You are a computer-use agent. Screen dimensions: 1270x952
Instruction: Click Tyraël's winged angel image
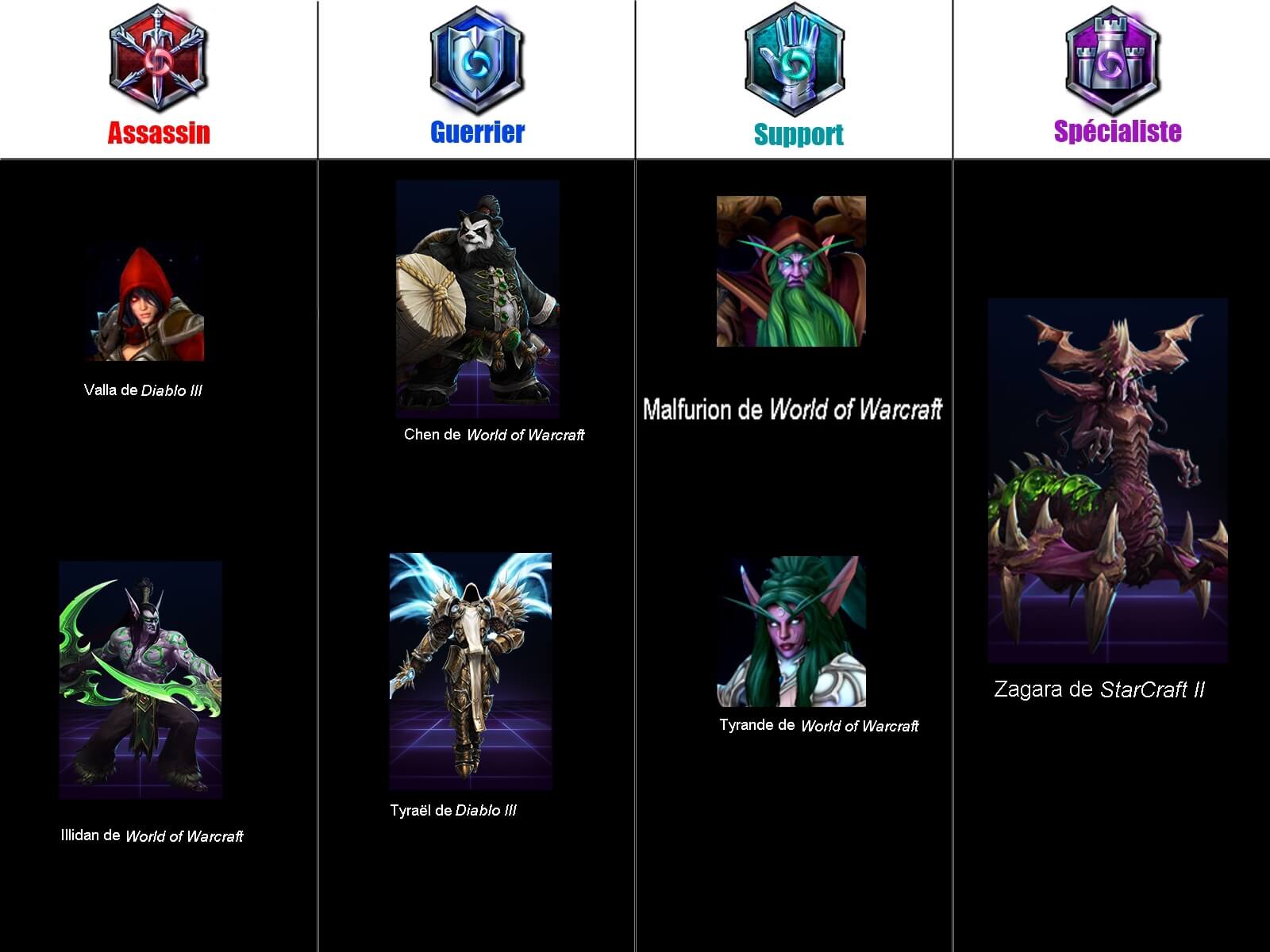[x=471, y=671]
